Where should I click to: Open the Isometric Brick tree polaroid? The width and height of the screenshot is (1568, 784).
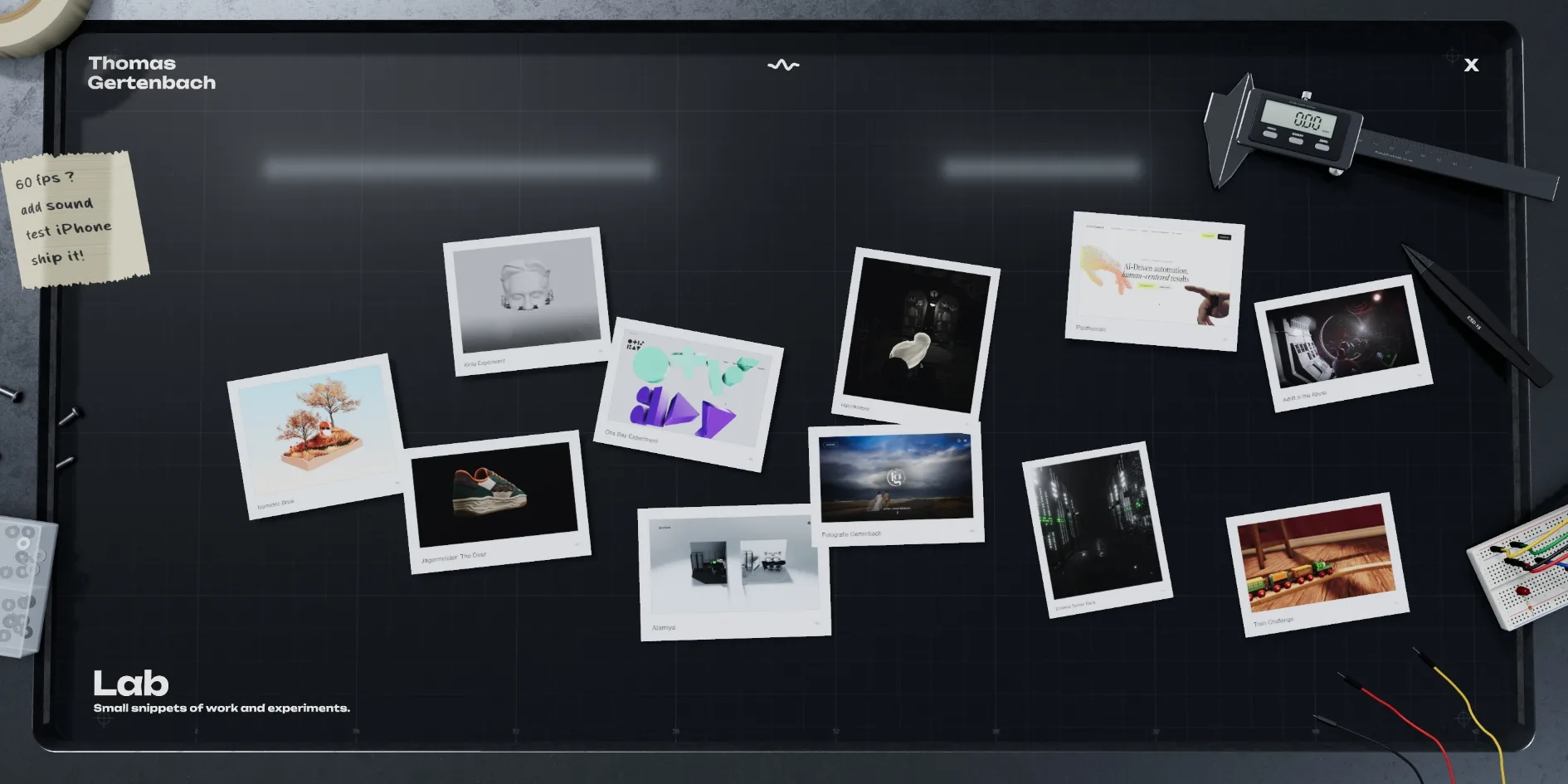(x=316, y=436)
